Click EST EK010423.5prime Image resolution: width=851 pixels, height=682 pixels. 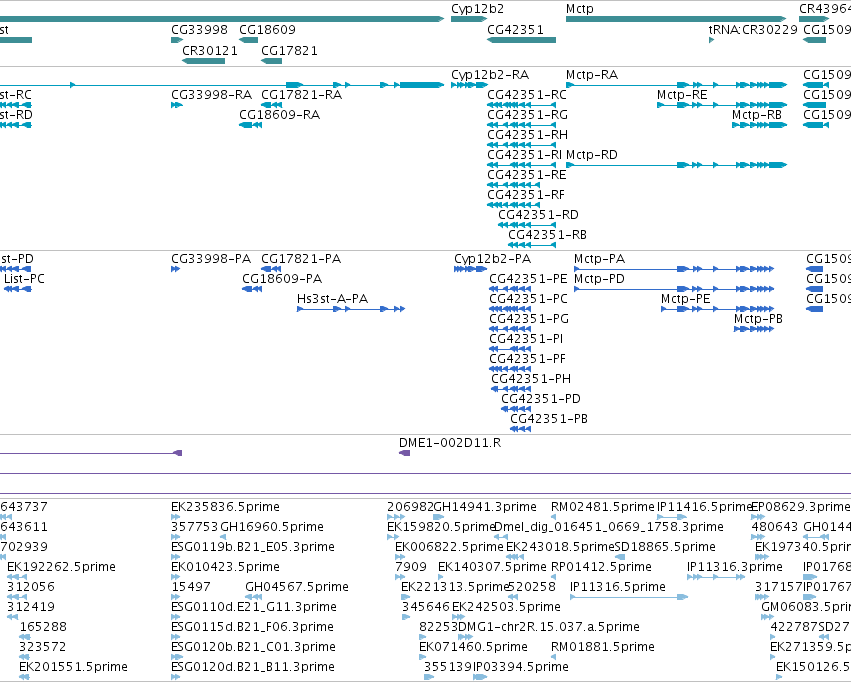click(x=175, y=577)
